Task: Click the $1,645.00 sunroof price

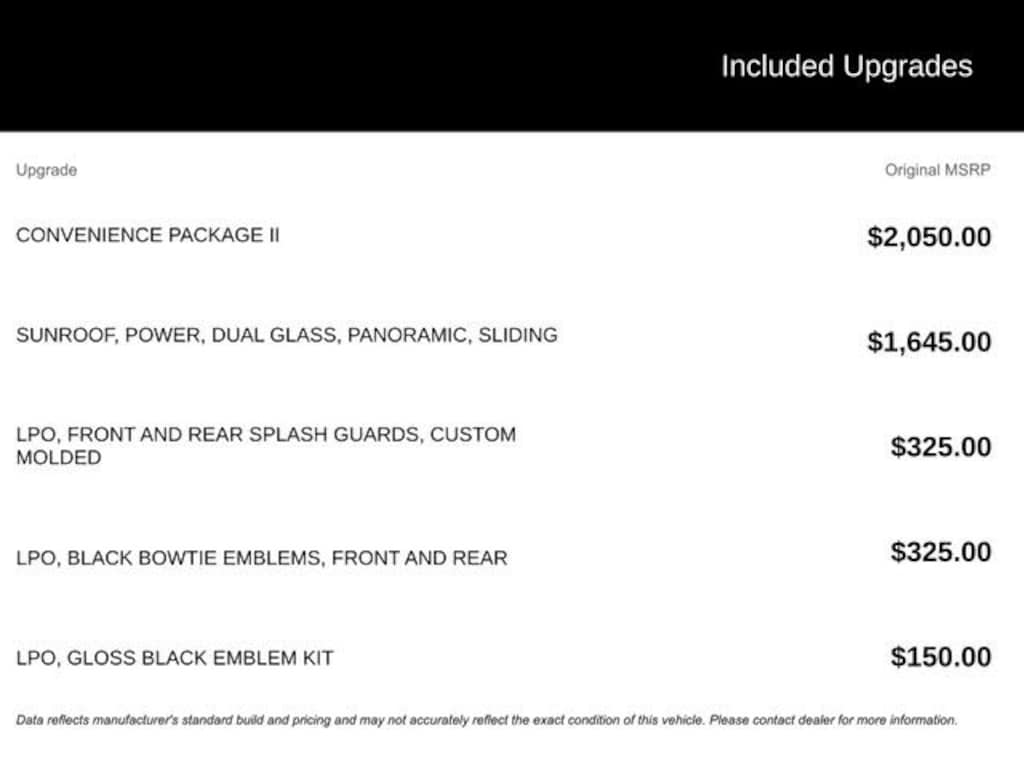Action: [929, 342]
